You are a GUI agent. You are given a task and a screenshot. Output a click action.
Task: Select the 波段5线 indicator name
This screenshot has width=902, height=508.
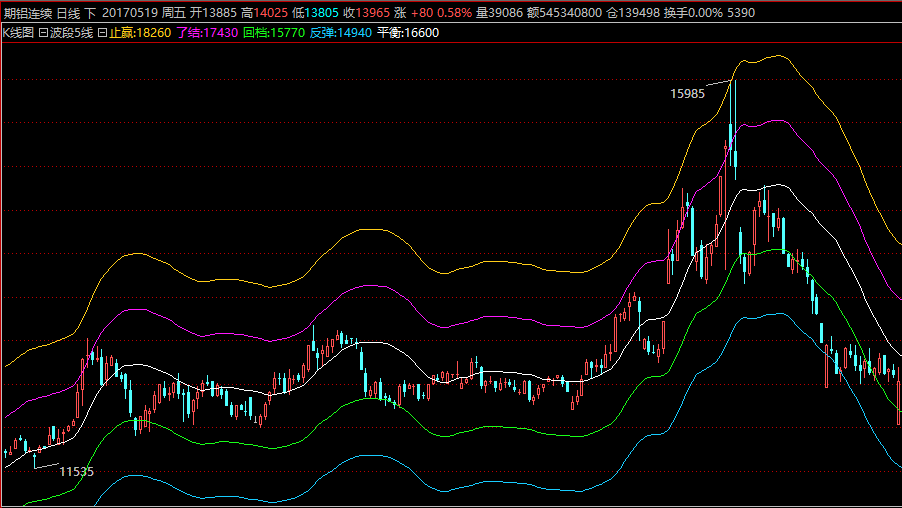pyautogui.click(x=71, y=33)
